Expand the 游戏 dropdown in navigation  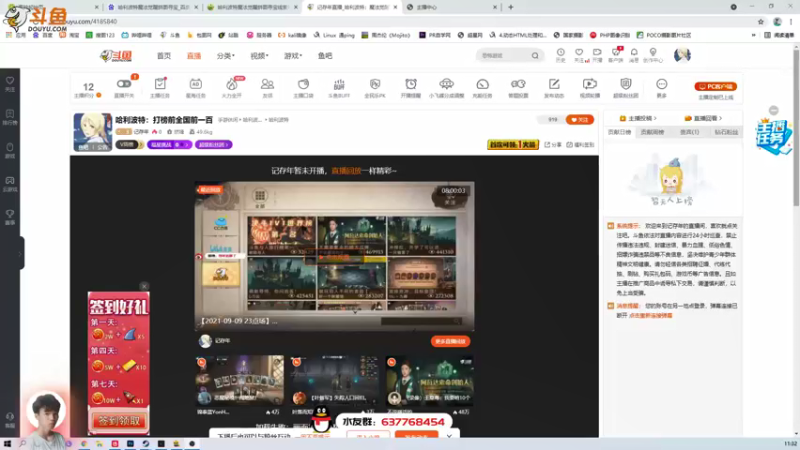pos(293,56)
